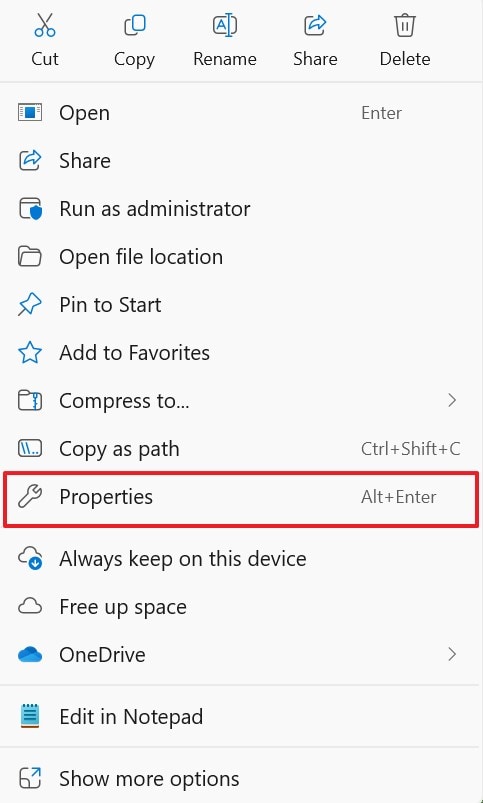Click the OneDrive cloud logo icon
Viewport: 483px width, 803px height.
(x=30, y=654)
